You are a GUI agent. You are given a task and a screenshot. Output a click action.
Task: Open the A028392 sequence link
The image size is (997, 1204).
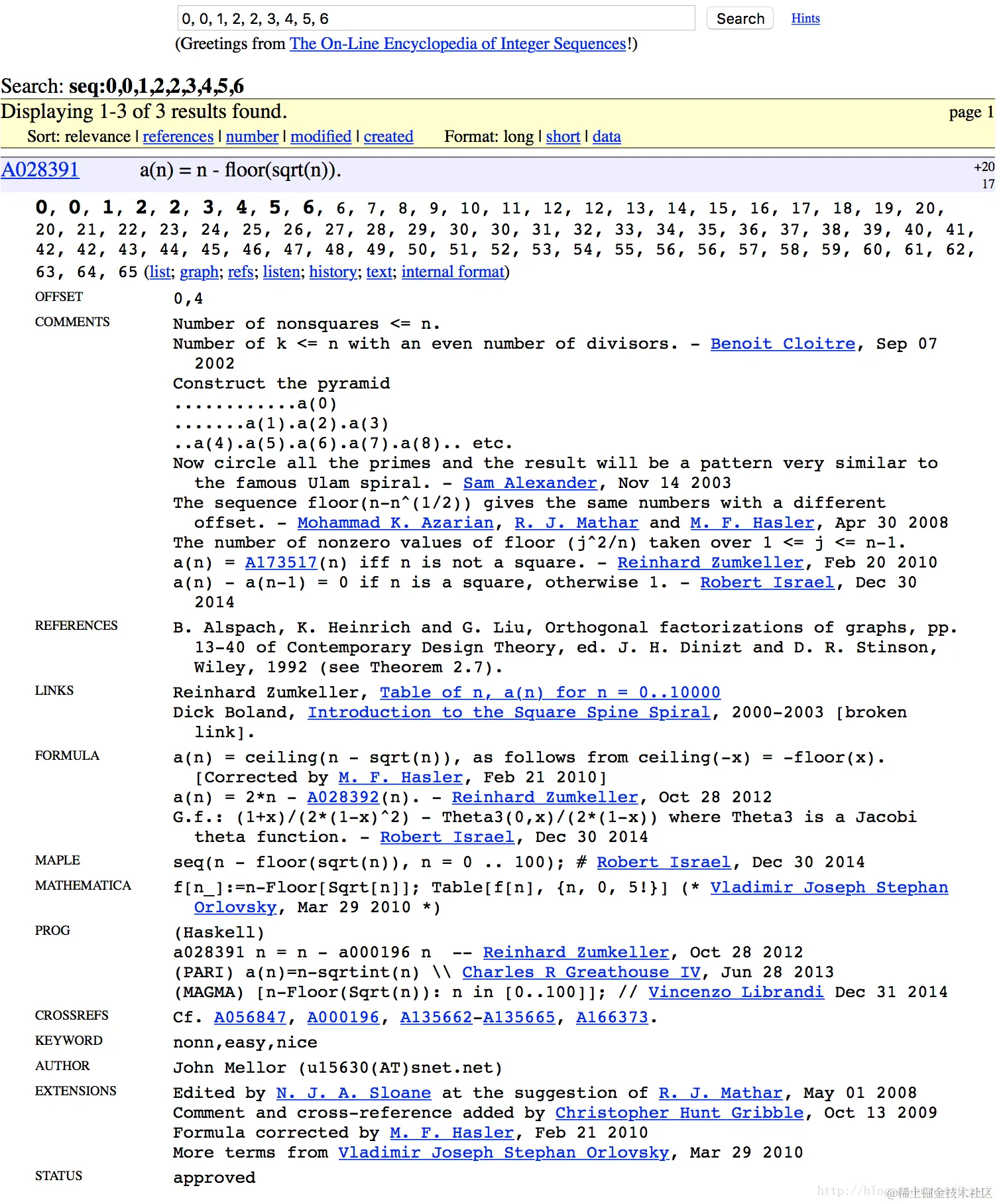click(x=343, y=798)
